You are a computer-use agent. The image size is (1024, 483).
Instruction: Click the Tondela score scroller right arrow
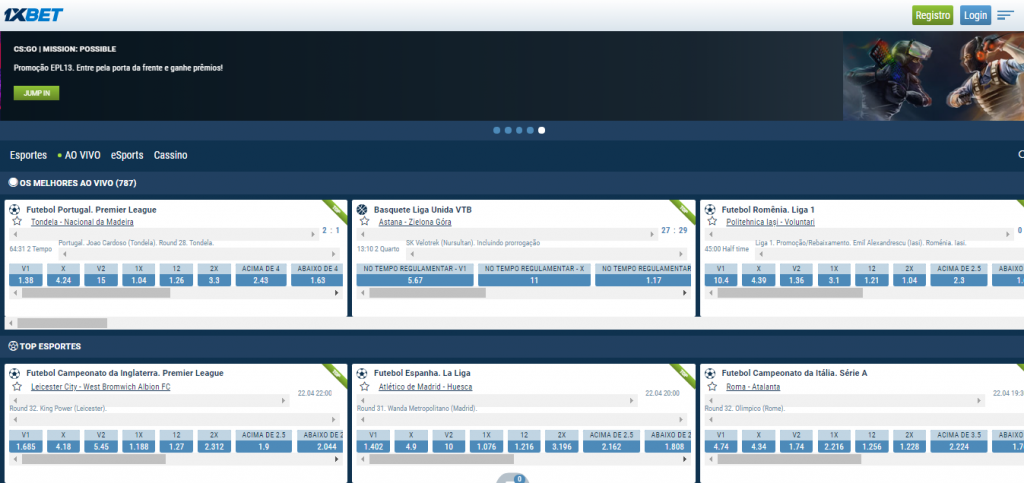314,235
